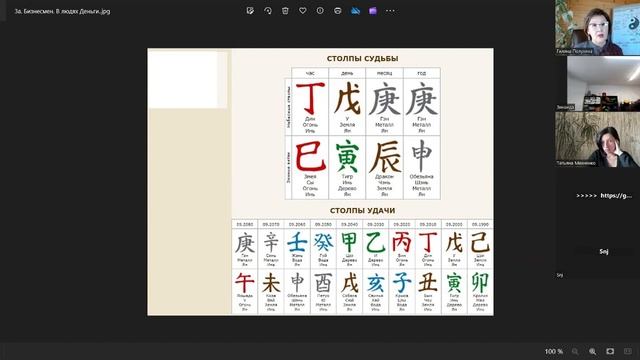Select Татьяна Мазненко's video thumbnail
Screen dimensions: 640x360
tap(598, 140)
